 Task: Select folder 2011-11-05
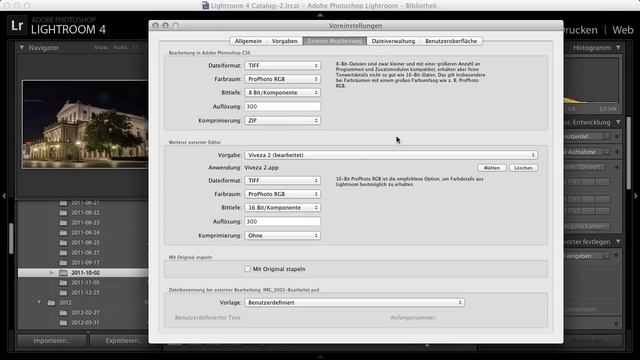(85, 282)
